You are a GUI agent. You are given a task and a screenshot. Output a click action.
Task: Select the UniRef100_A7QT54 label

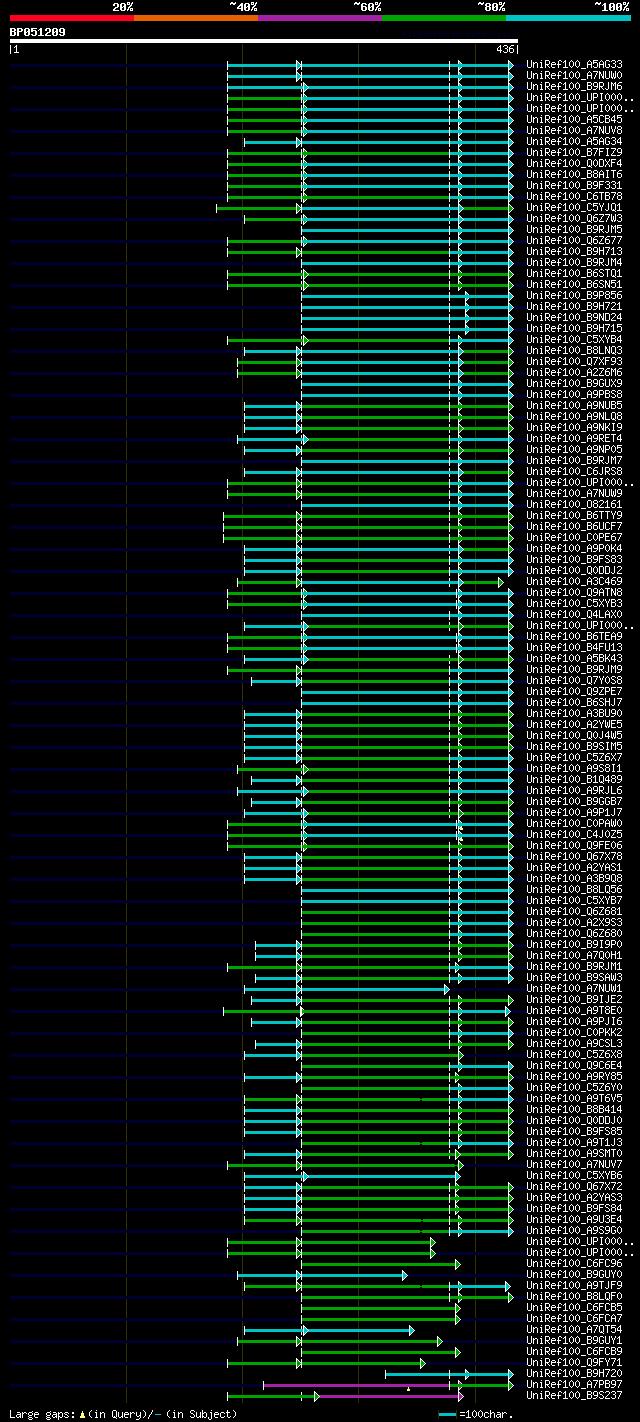(573, 1329)
